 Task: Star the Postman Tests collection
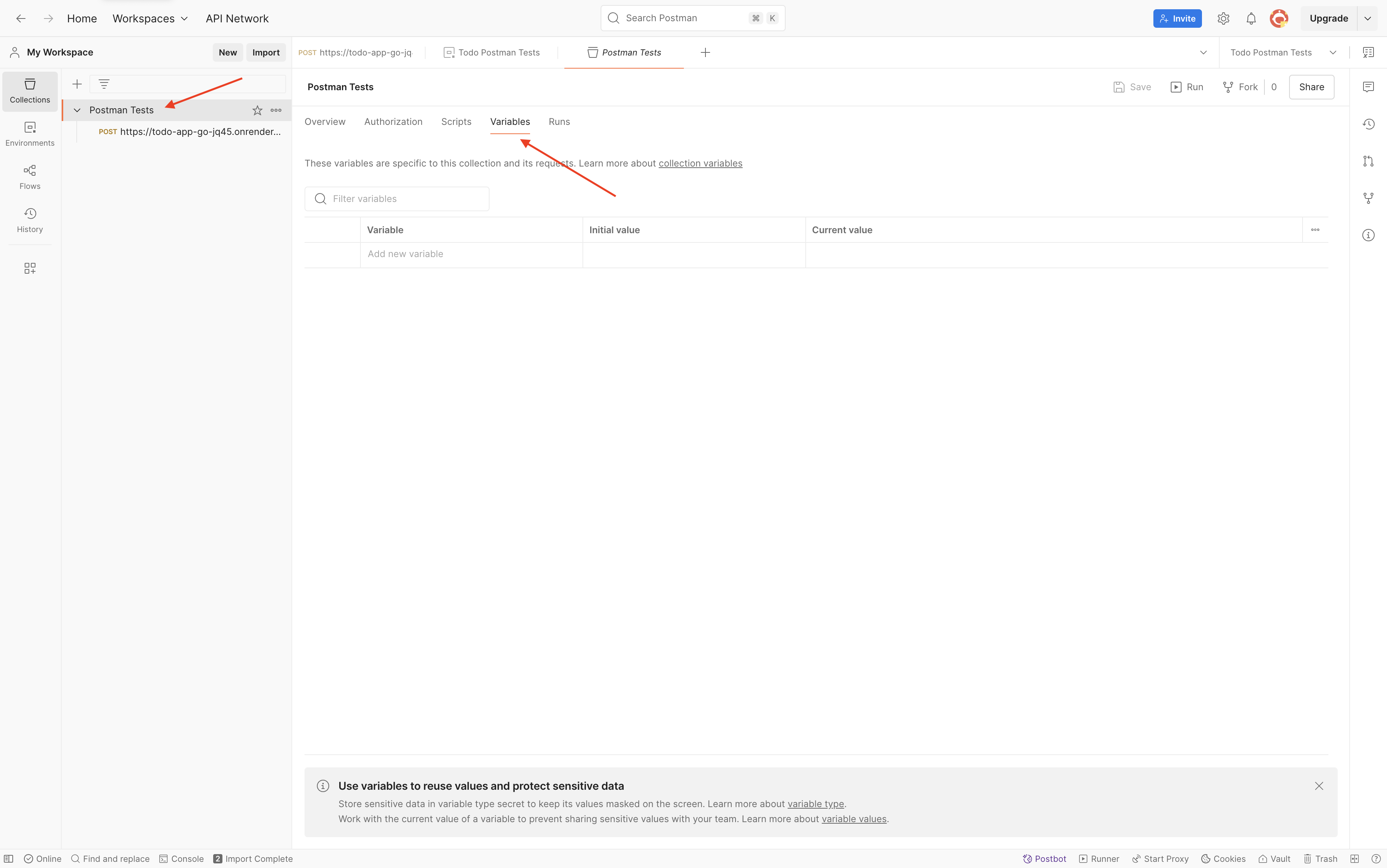[x=257, y=110]
